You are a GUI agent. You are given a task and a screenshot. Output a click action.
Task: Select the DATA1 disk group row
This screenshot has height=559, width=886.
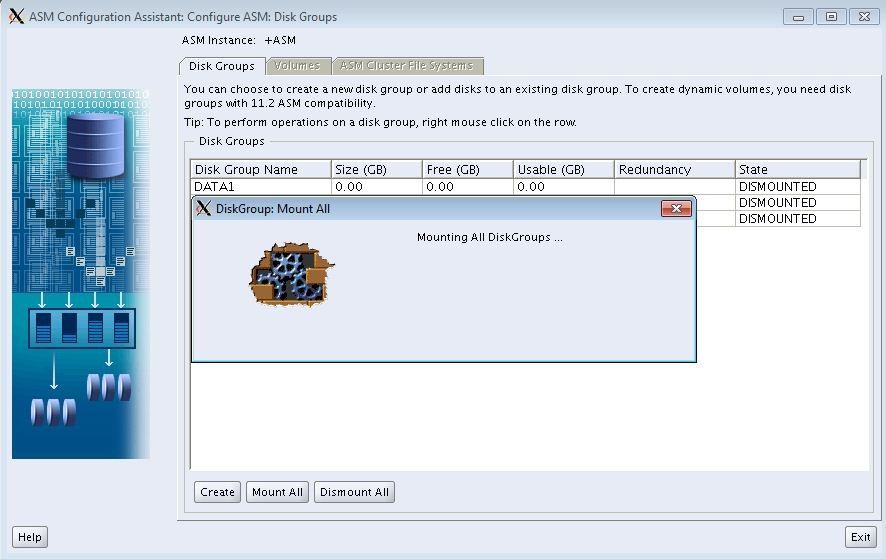525,187
